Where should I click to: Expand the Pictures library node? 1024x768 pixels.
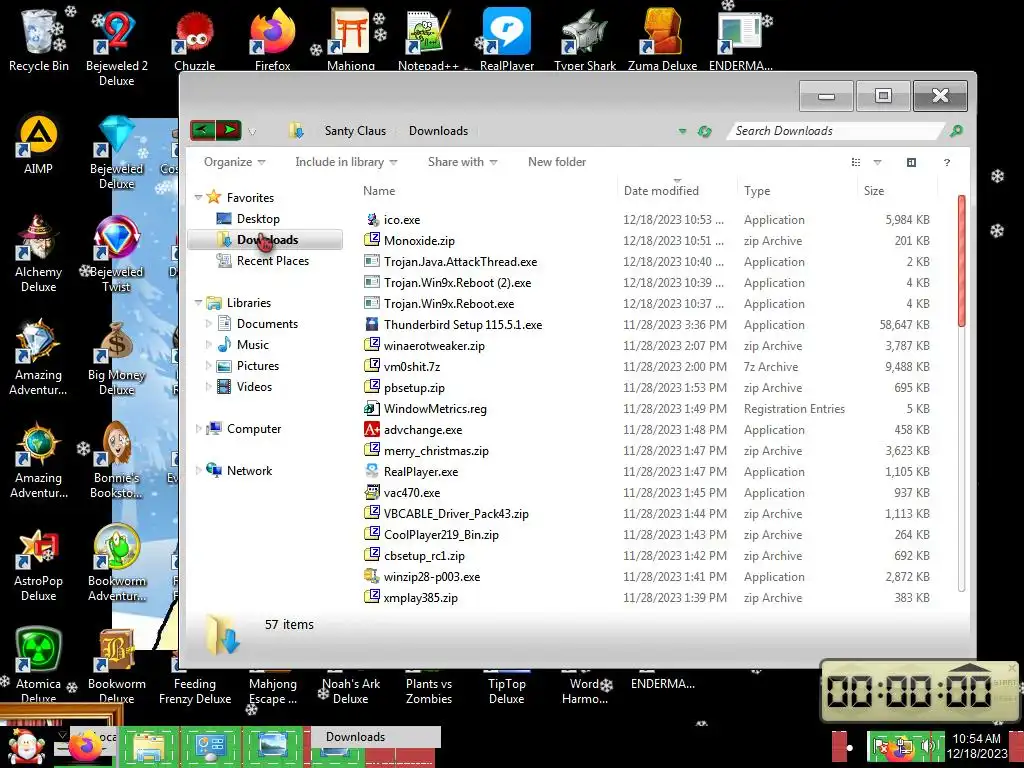click(209, 366)
